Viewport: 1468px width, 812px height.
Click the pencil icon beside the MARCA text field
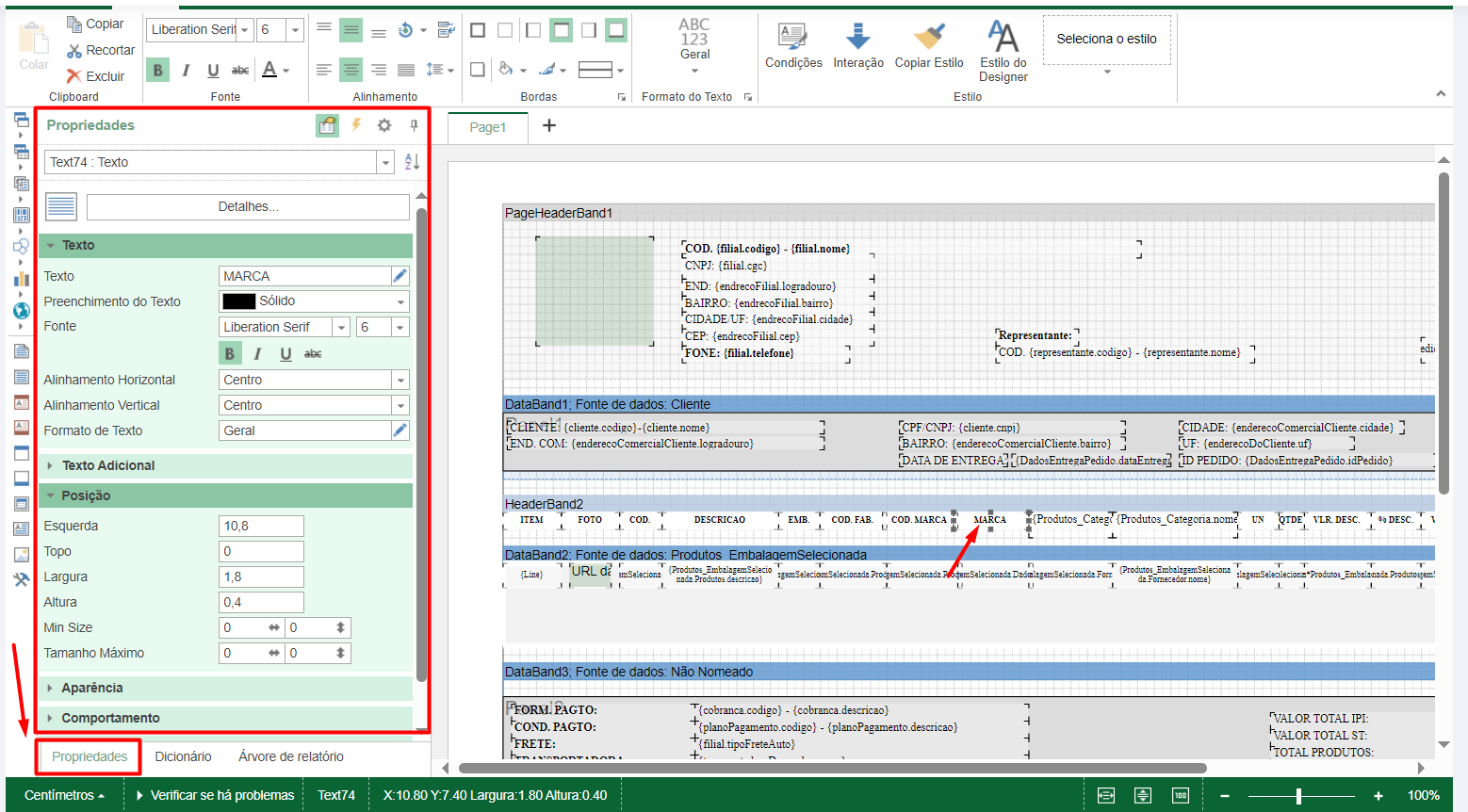(x=400, y=276)
